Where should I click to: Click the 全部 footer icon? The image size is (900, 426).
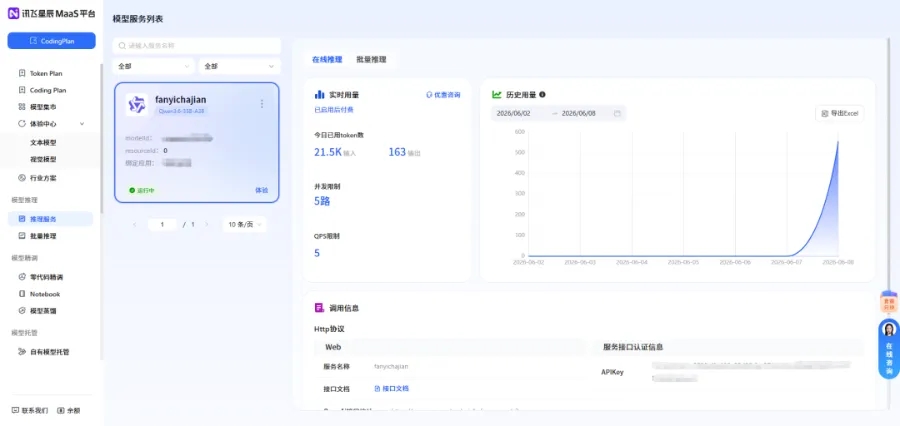pos(61,411)
